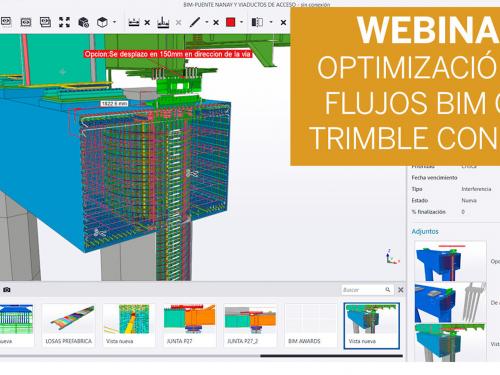Open the dropdown beside the split-panel icon
The height and width of the screenshot is (375, 500).
point(271,22)
